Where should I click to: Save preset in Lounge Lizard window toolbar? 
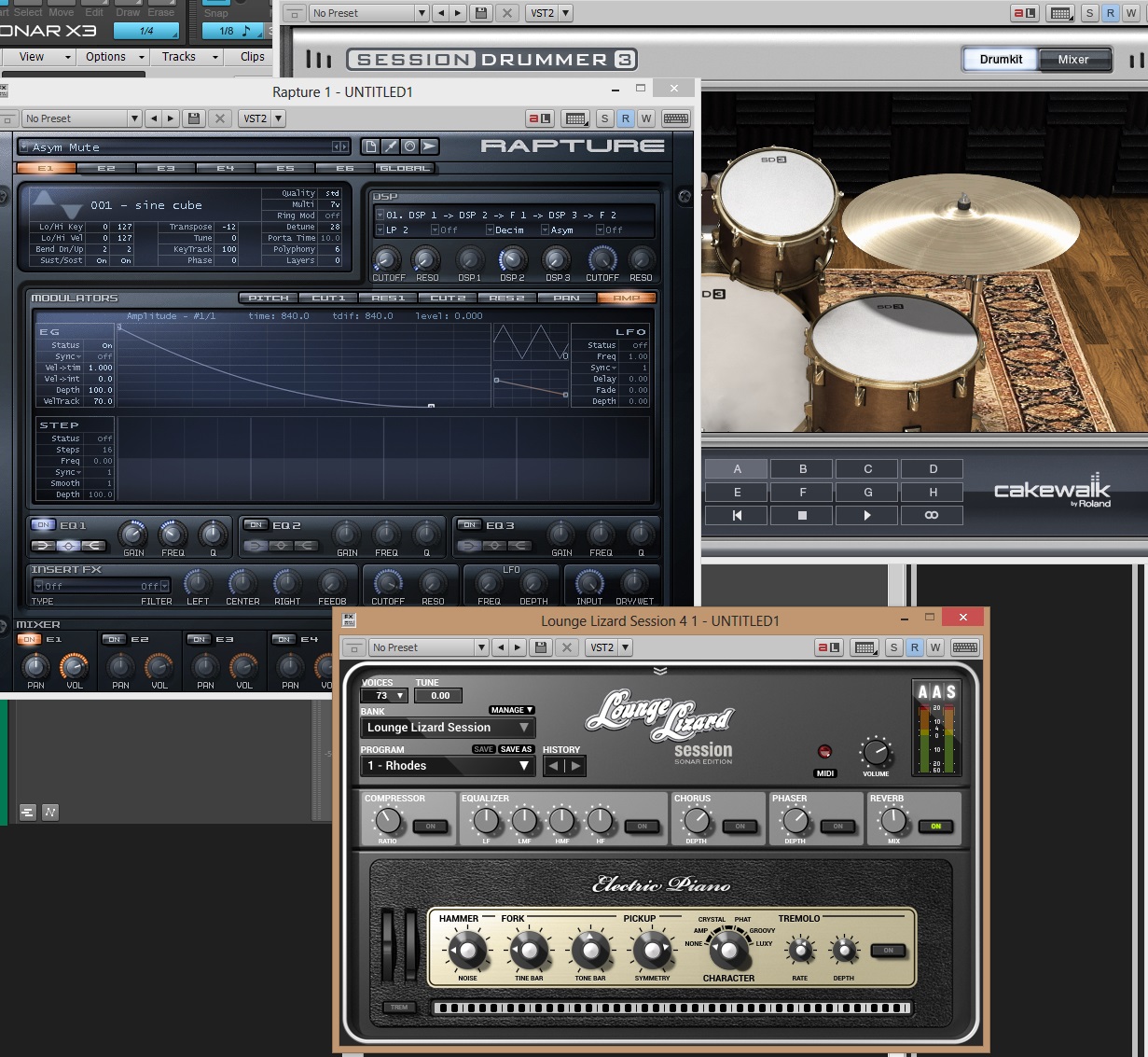[x=540, y=647]
